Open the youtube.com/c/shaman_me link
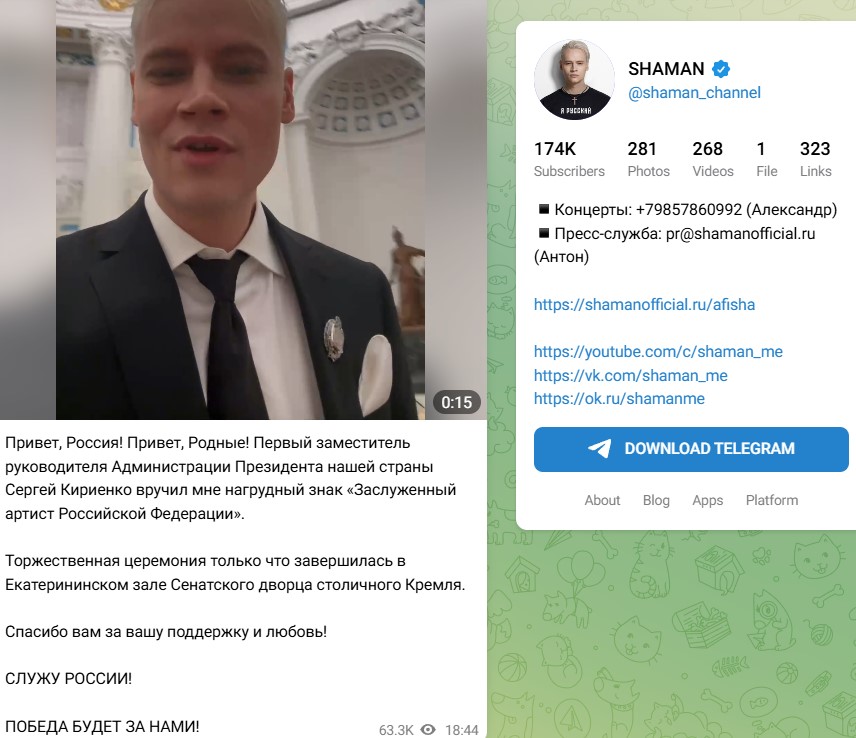Image resolution: width=856 pixels, height=738 pixels. (658, 352)
